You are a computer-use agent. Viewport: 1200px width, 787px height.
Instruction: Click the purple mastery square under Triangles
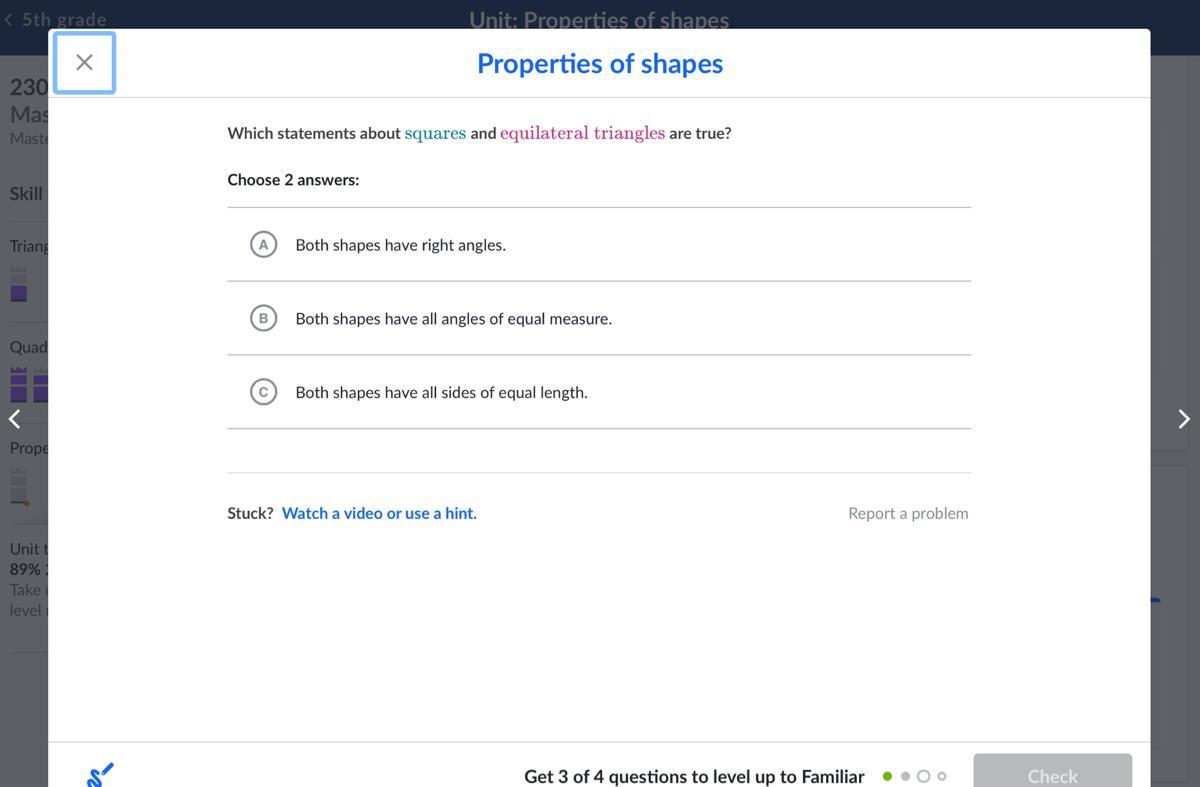[x=19, y=293]
